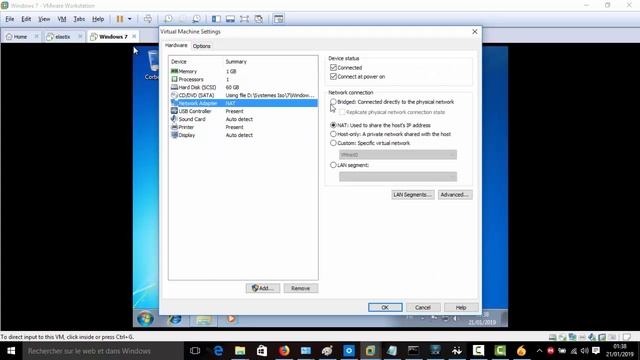Open the Tabs menu
The height and width of the screenshot is (360, 640).
[x=79, y=19]
